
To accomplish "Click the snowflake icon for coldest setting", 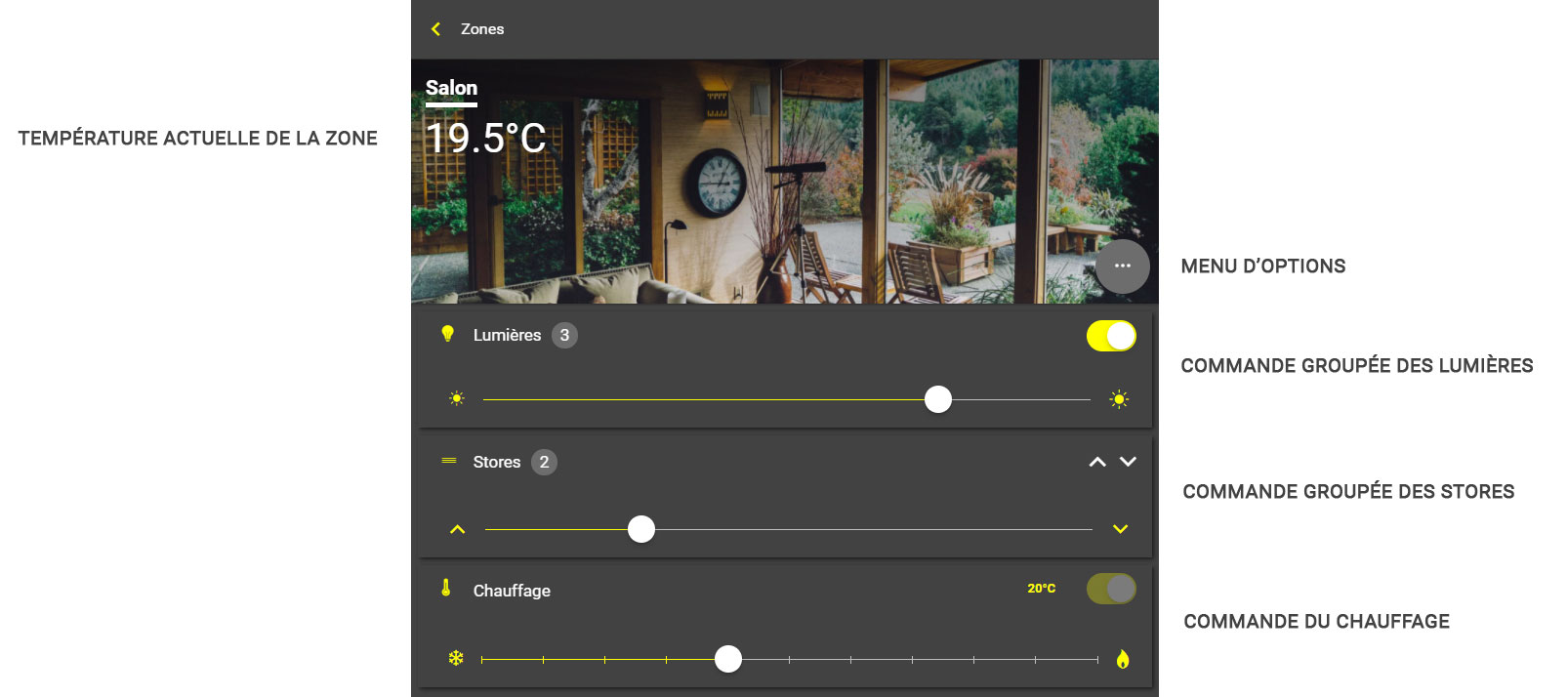I will 456,658.
